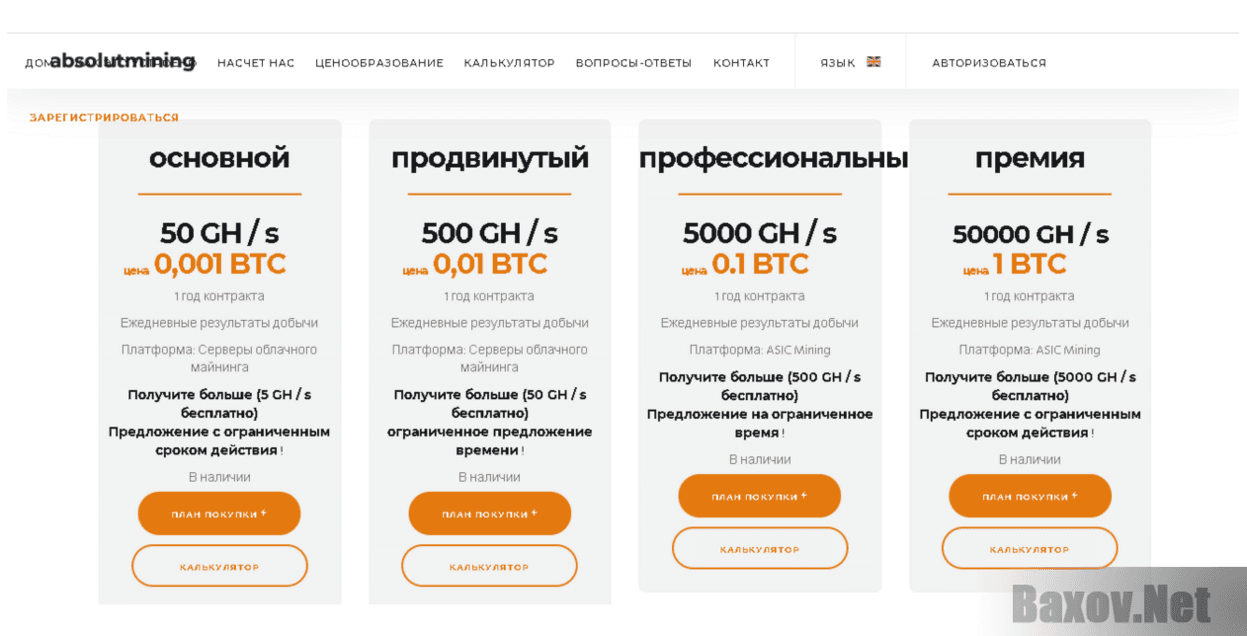Click the КОНТАКТ menu item
The width and height of the screenshot is (1247, 636).
pyautogui.click(x=741, y=63)
